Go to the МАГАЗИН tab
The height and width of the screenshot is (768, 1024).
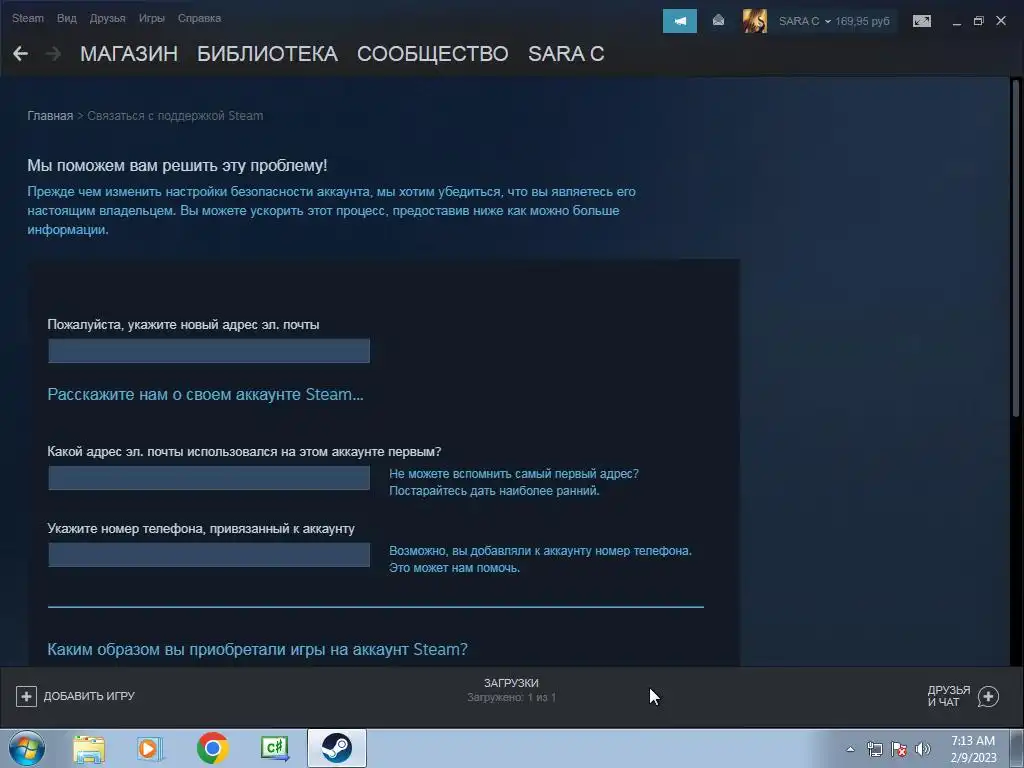click(129, 54)
